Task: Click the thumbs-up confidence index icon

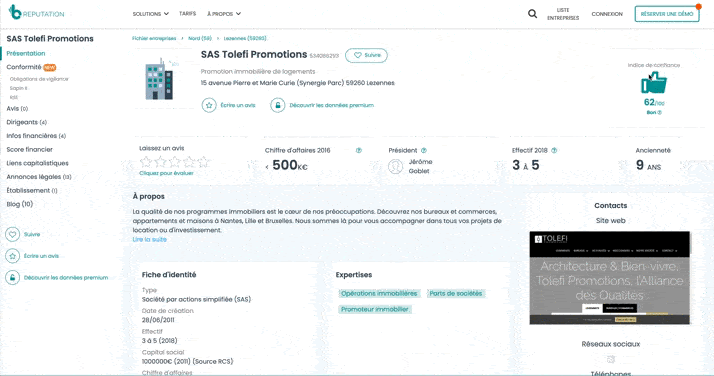Action: click(x=654, y=83)
